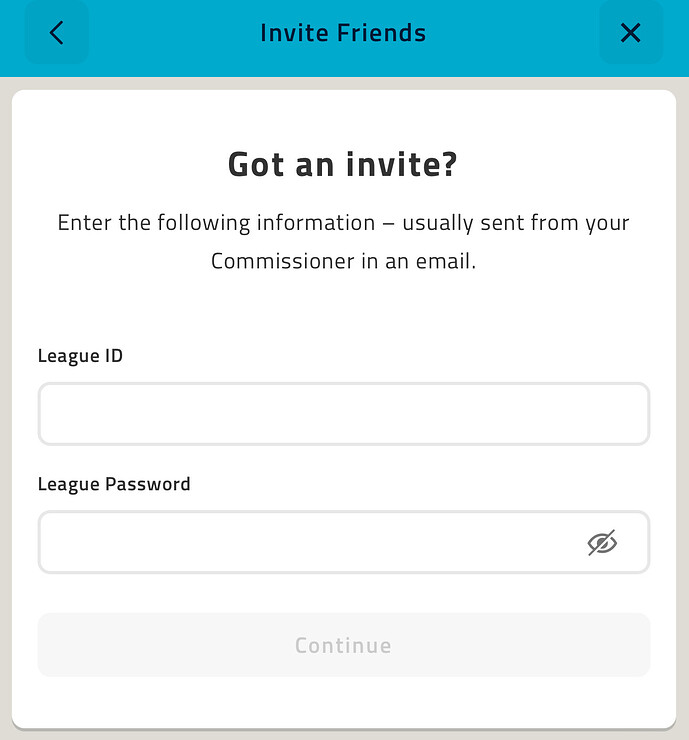This screenshot has height=740, width=689.
Task: Click the word "Friends" in the header
Action: [381, 33]
